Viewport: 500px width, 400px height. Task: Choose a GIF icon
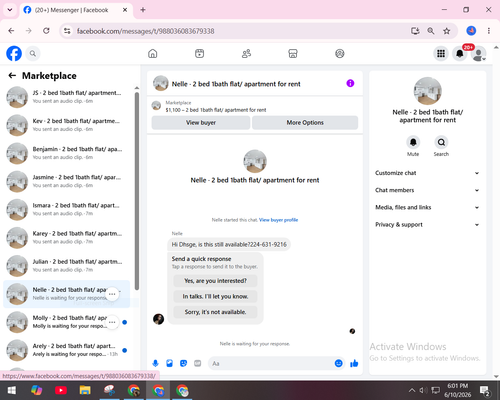(198, 363)
